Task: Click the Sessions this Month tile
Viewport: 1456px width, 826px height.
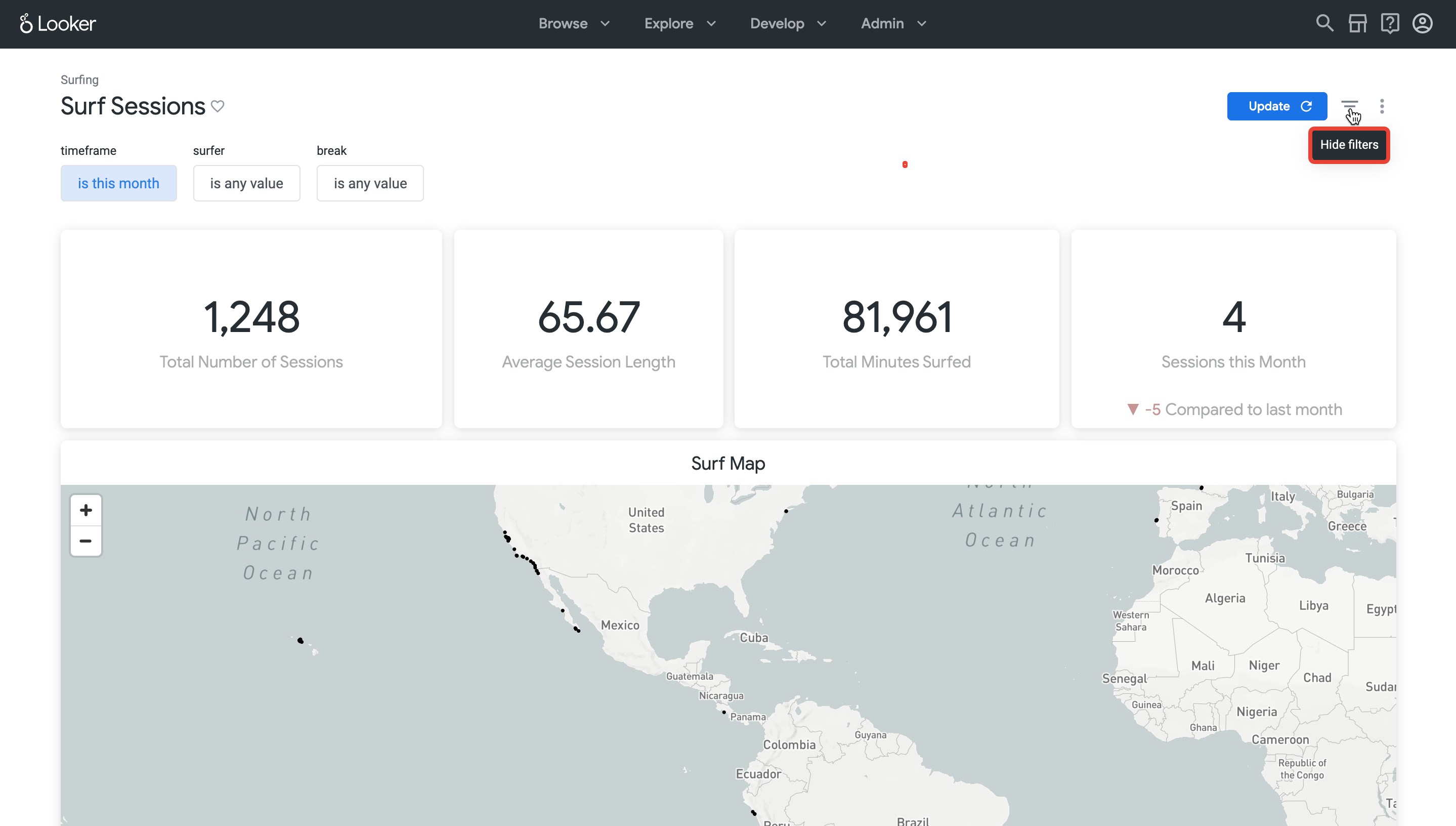Action: tap(1233, 329)
